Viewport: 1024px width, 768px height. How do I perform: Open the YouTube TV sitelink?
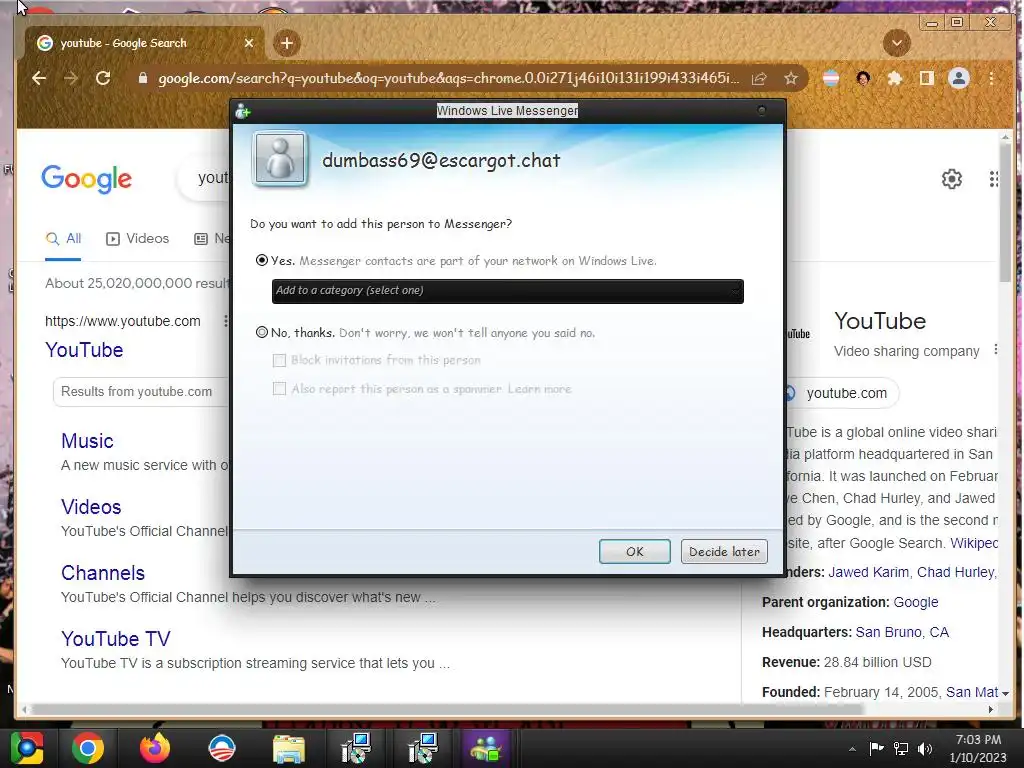[116, 639]
